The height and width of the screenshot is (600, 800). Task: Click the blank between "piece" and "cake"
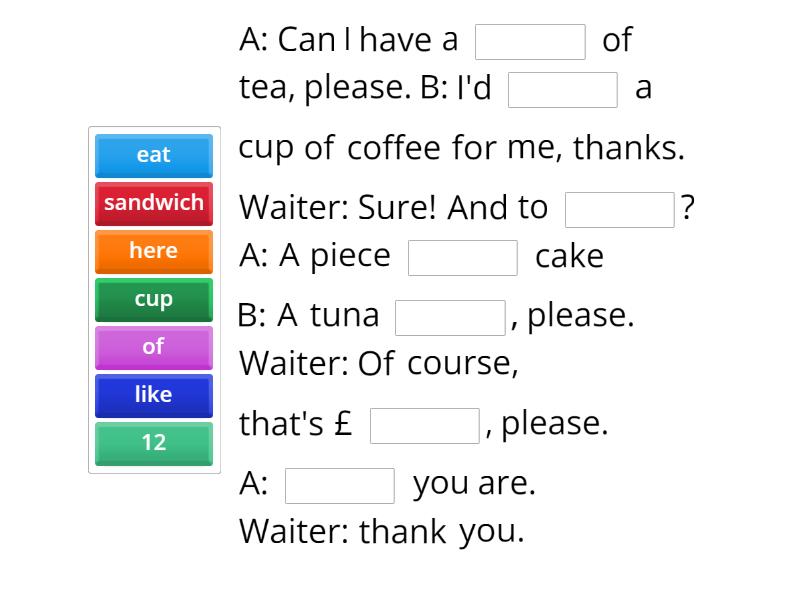(462, 257)
